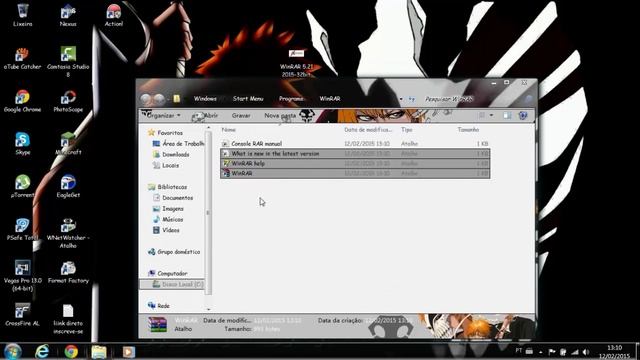640x360 pixels.
Task: Launch the Action! desktop icon
Action: coord(113,15)
